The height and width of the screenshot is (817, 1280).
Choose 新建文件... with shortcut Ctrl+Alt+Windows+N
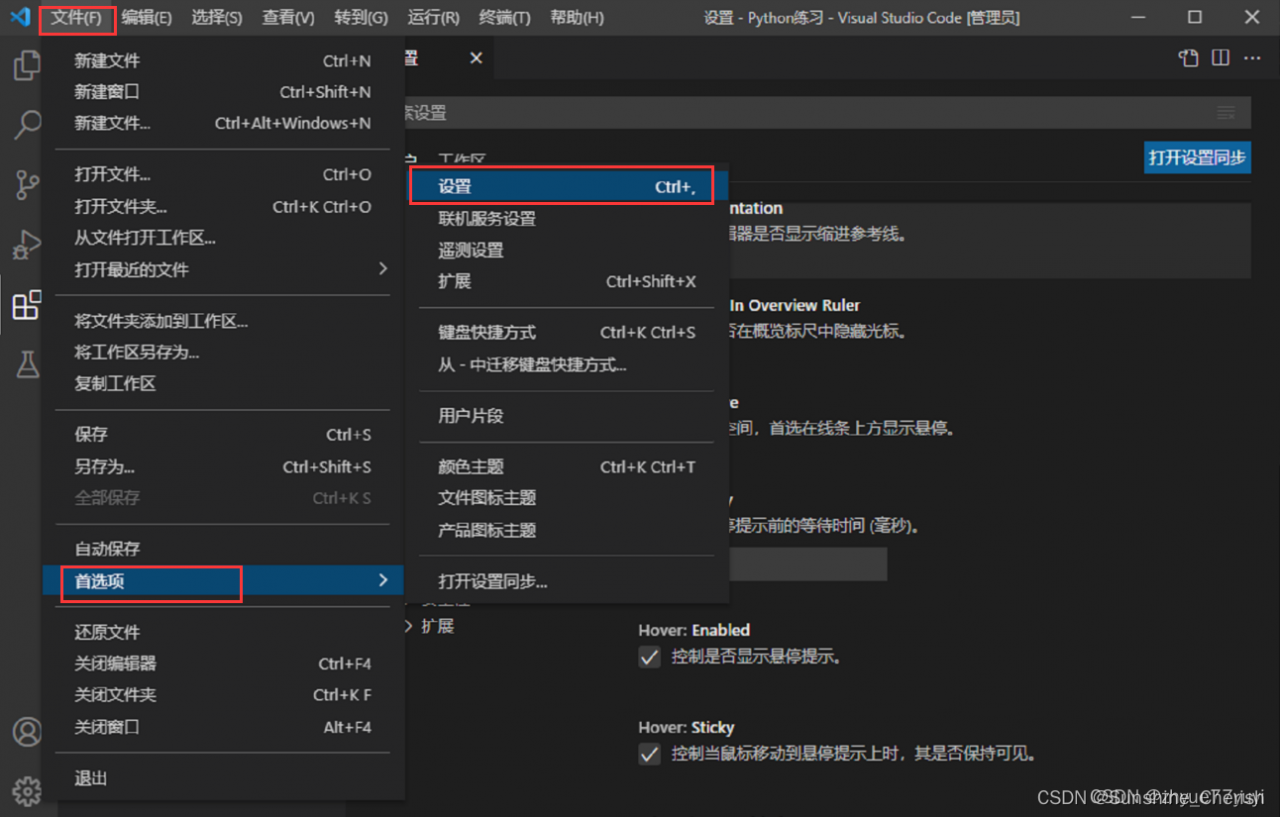pyautogui.click(x=223, y=123)
